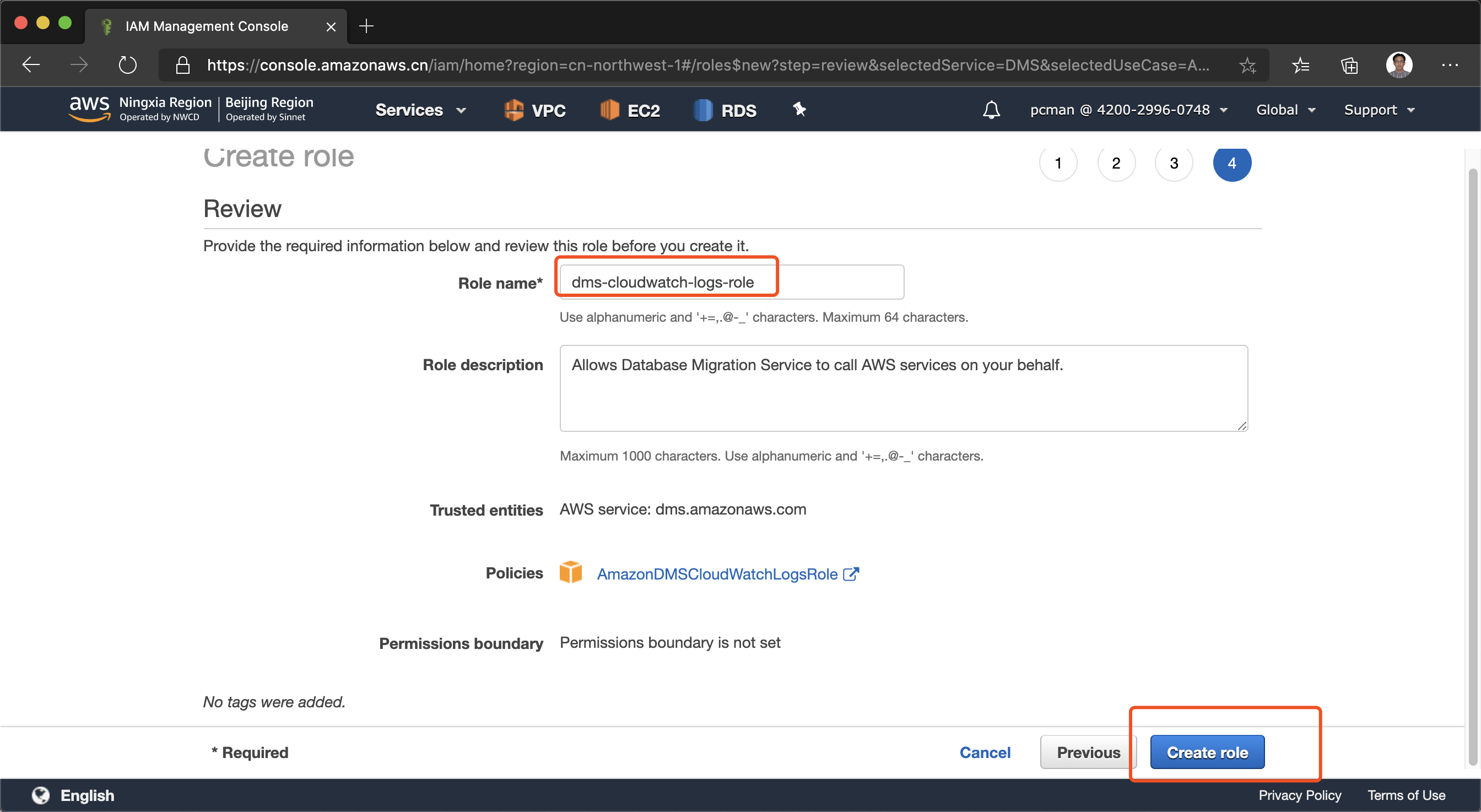The image size is (1481, 812).
Task: Expand the pcman account dropdown
Action: (1128, 110)
